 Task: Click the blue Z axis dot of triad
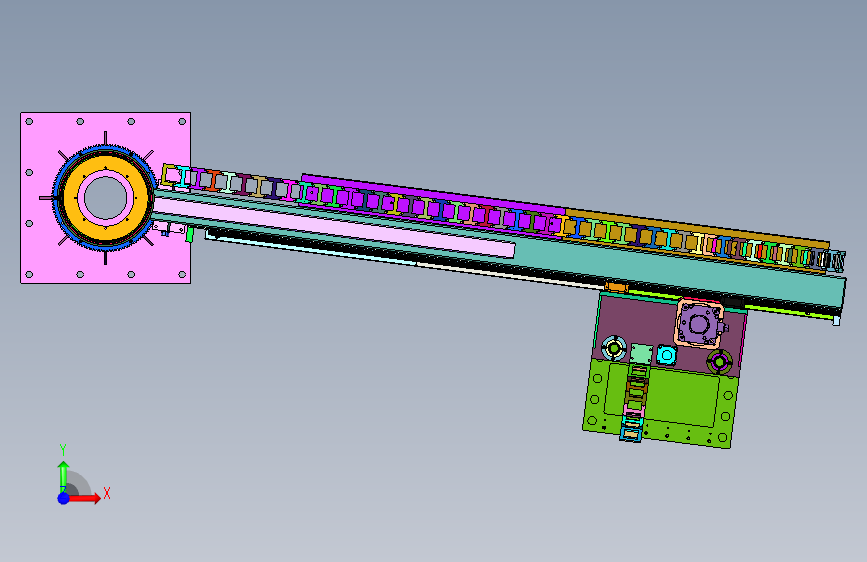[x=64, y=498]
